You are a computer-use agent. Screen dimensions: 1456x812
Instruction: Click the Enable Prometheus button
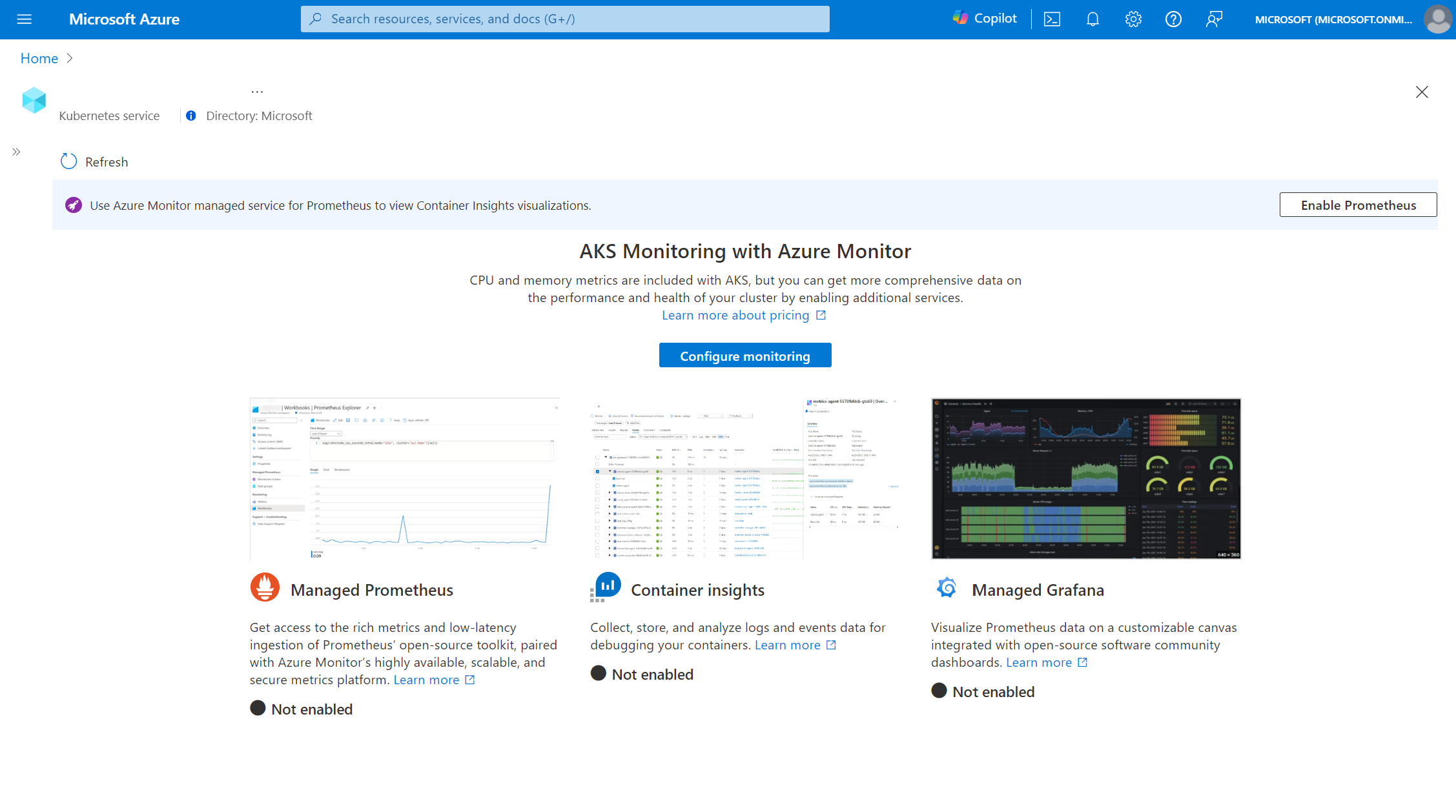pos(1357,205)
